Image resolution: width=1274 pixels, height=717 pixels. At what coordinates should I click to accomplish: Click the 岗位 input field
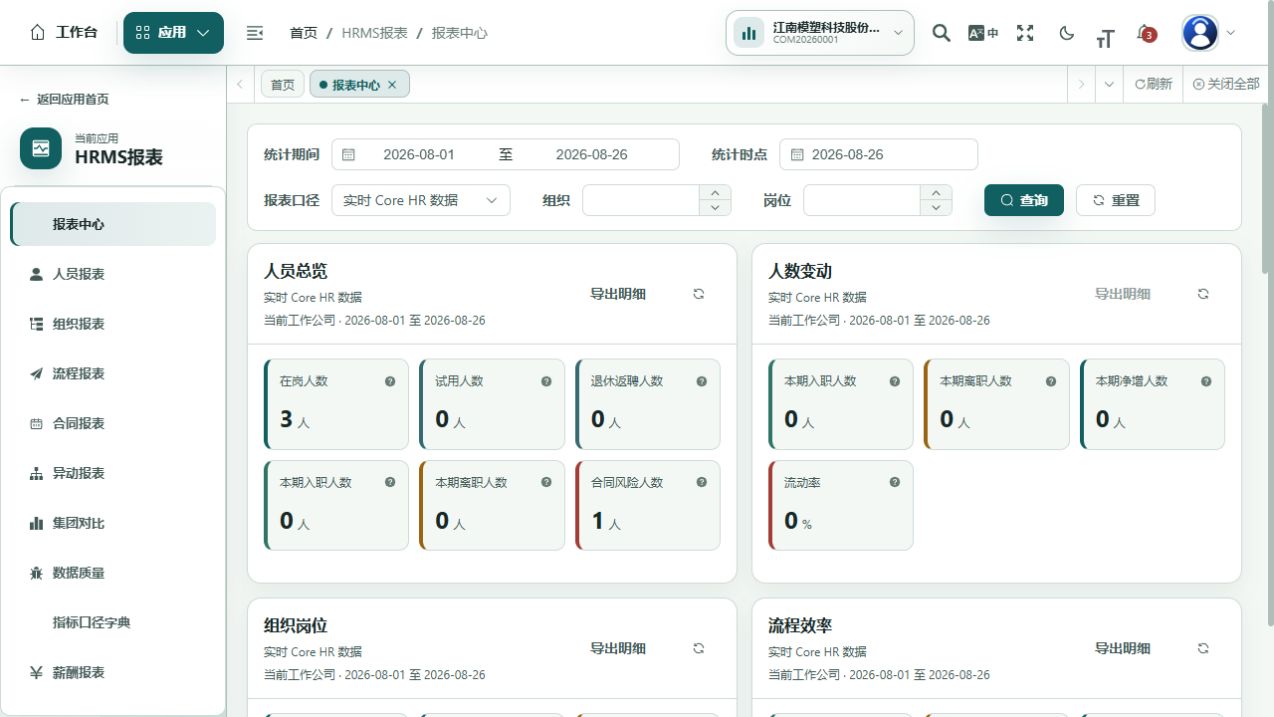click(x=862, y=200)
